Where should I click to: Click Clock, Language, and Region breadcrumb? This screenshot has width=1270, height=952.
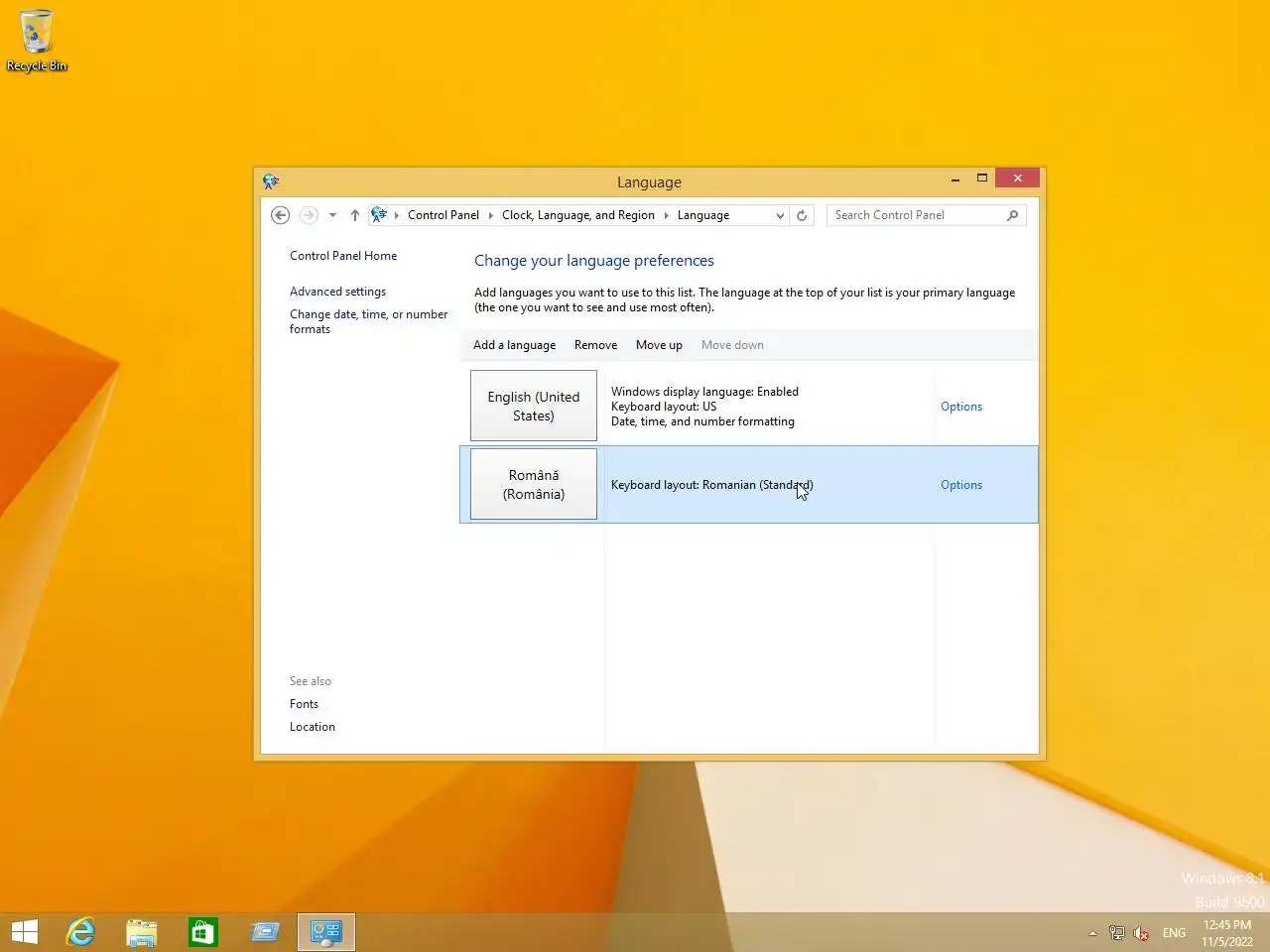(578, 215)
